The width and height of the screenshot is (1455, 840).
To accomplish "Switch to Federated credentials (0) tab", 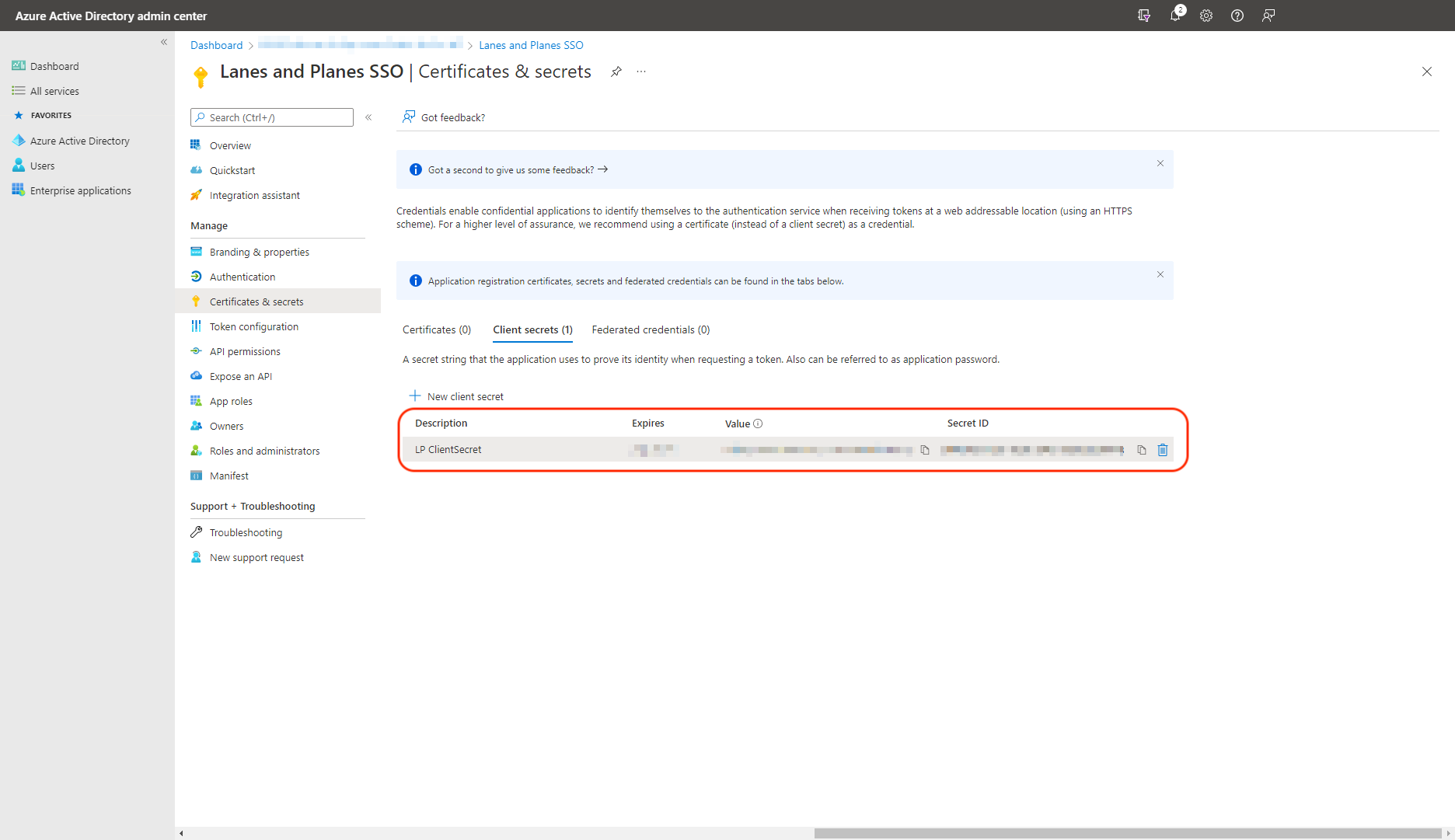I will pyautogui.click(x=651, y=329).
